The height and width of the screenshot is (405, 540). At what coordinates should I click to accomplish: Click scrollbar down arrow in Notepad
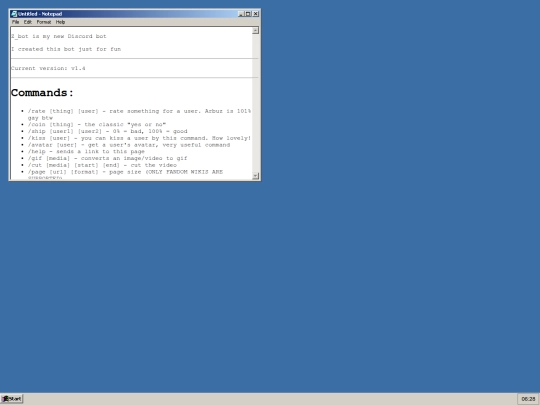(255, 176)
